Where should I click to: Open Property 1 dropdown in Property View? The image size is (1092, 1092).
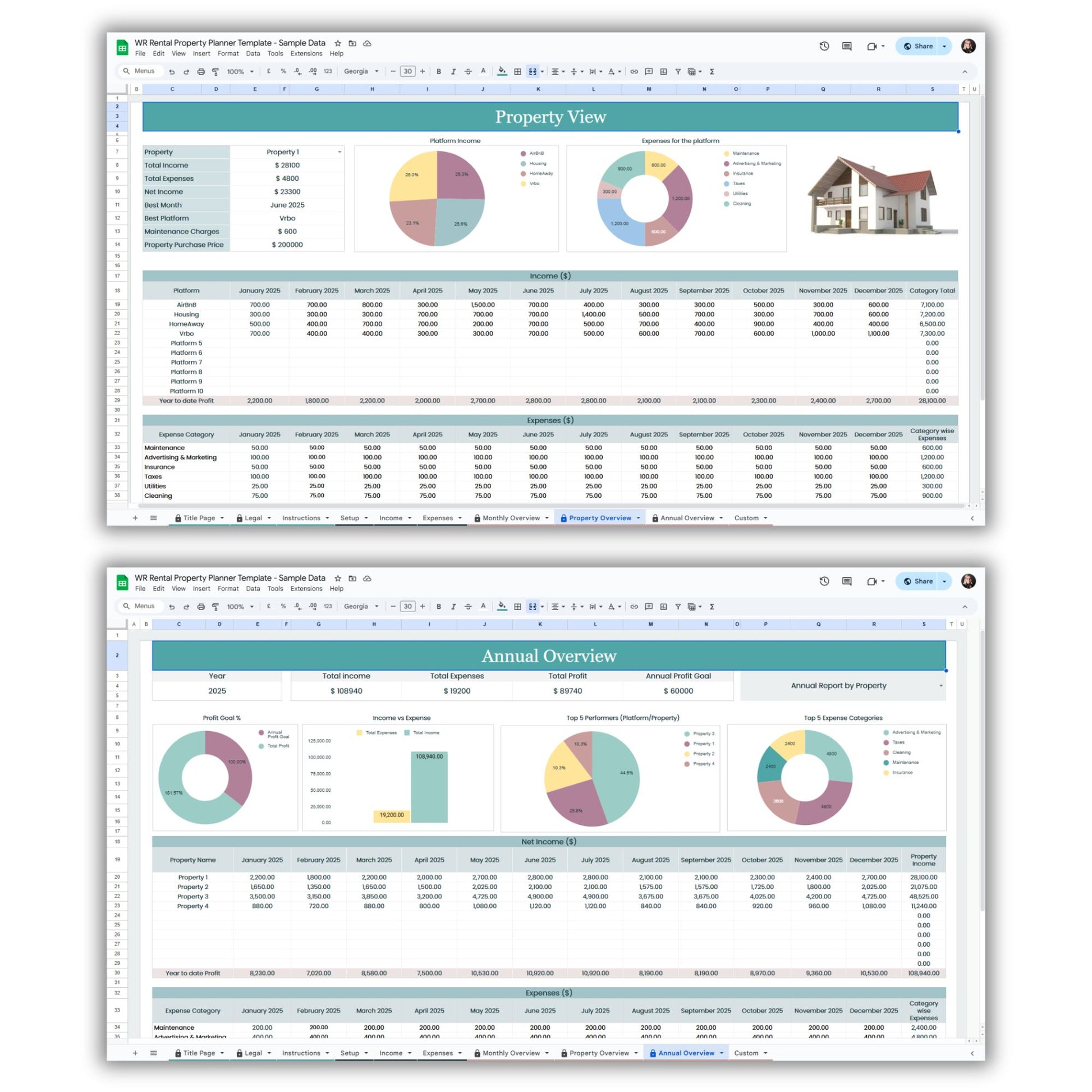point(339,152)
